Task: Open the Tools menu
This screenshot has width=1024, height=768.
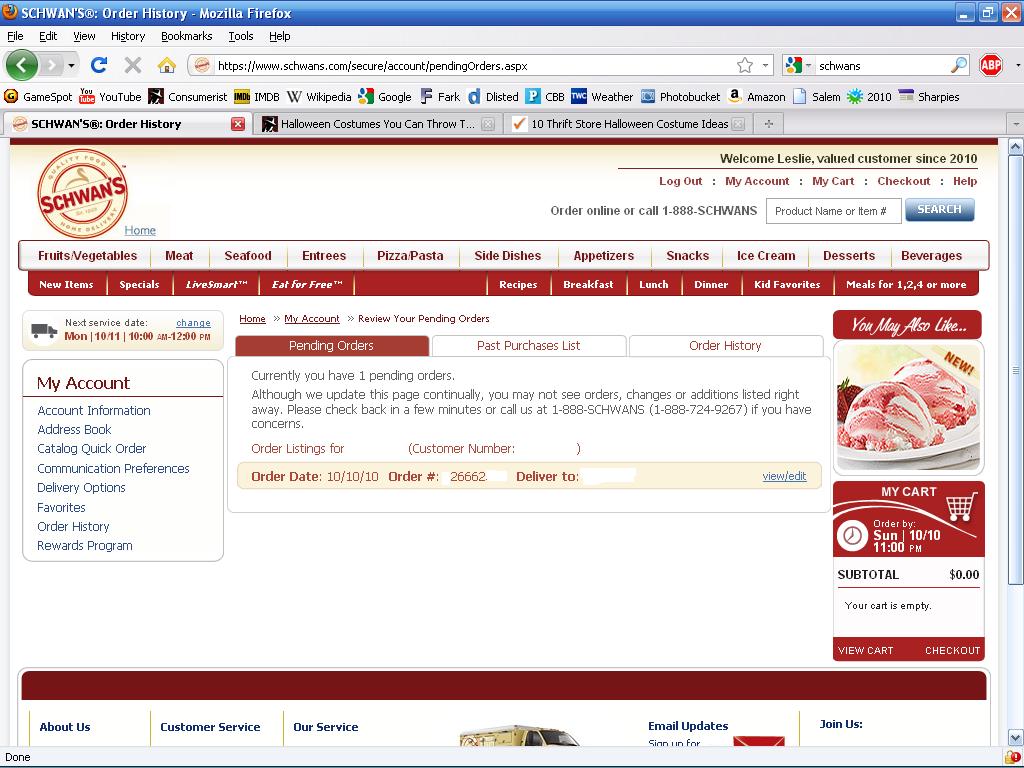Action: (240, 36)
